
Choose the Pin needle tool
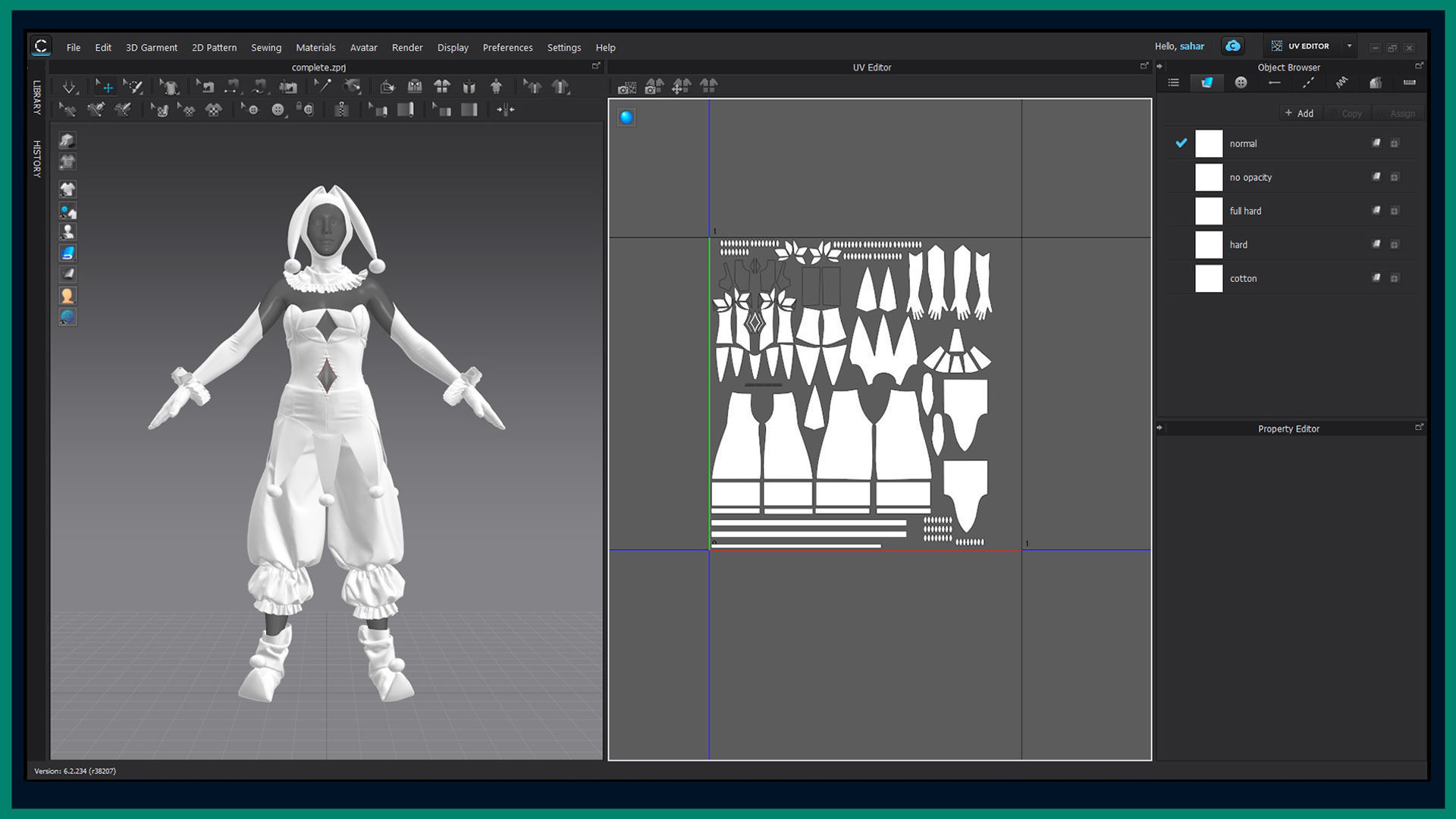(x=322, y=86)
